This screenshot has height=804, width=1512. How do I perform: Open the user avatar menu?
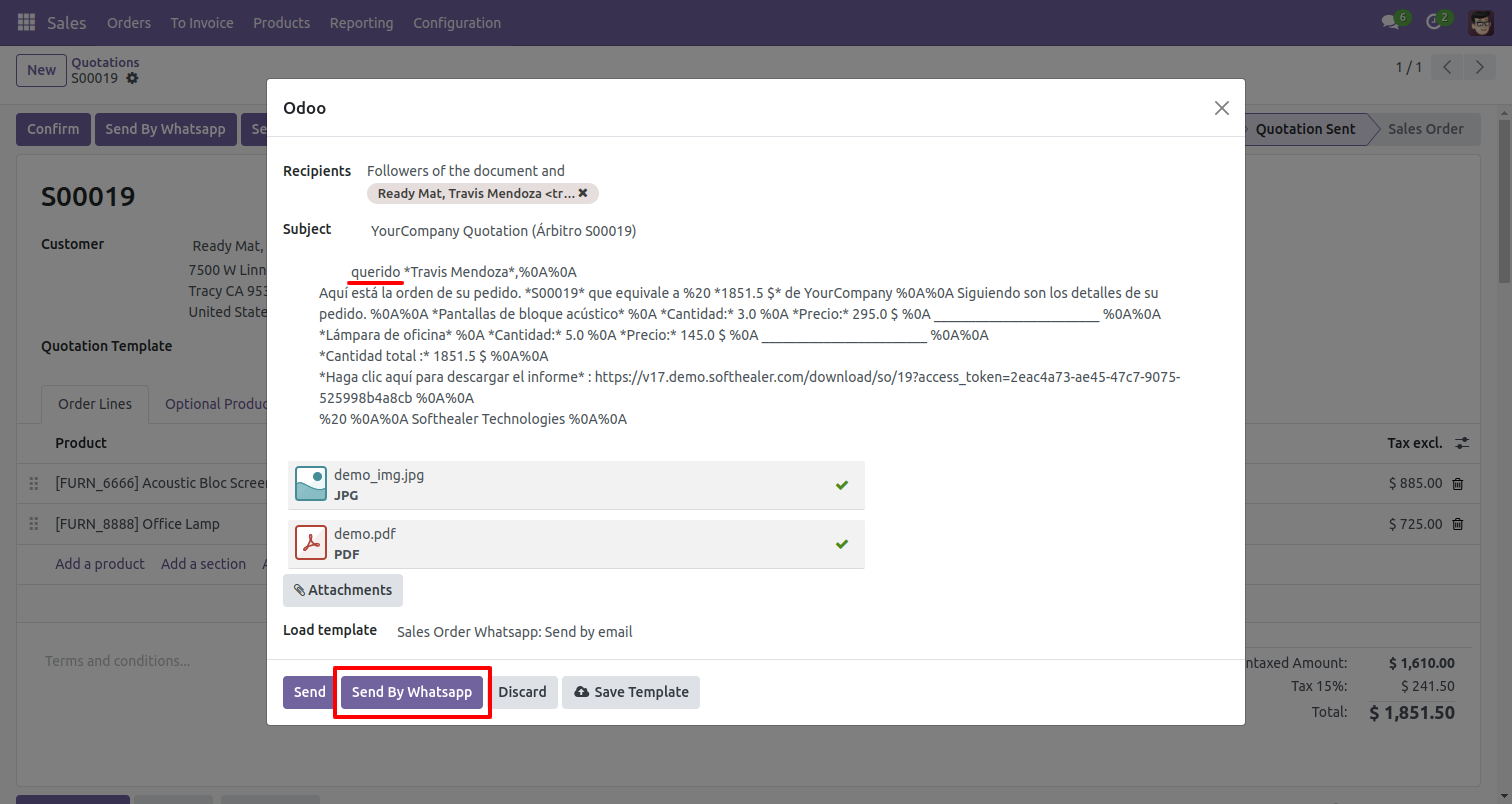pos(1481,22)
